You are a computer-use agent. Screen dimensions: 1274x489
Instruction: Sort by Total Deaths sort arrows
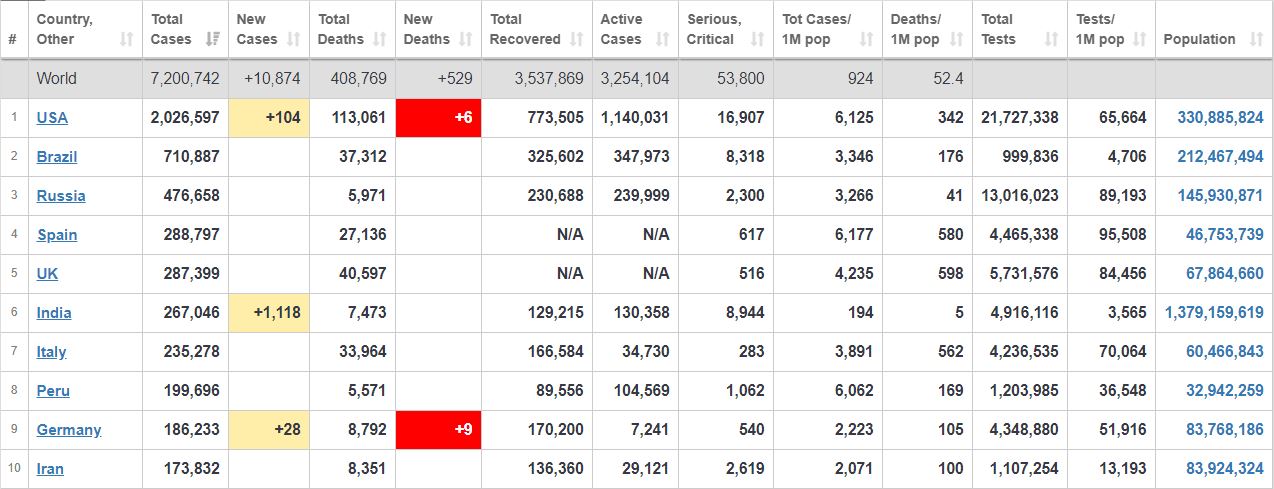point(380,39)
